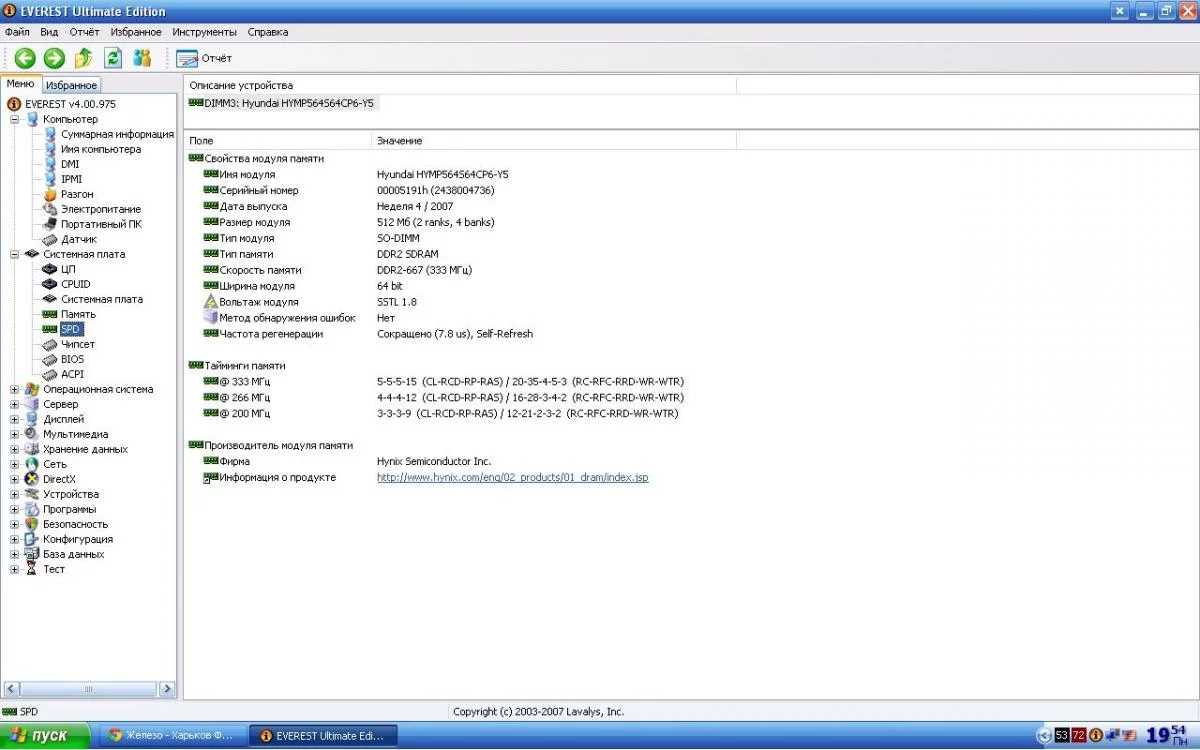Screen dimensions: 1200x750
Task: Open the Windows пуск Start button
Action: pos(45,736)
